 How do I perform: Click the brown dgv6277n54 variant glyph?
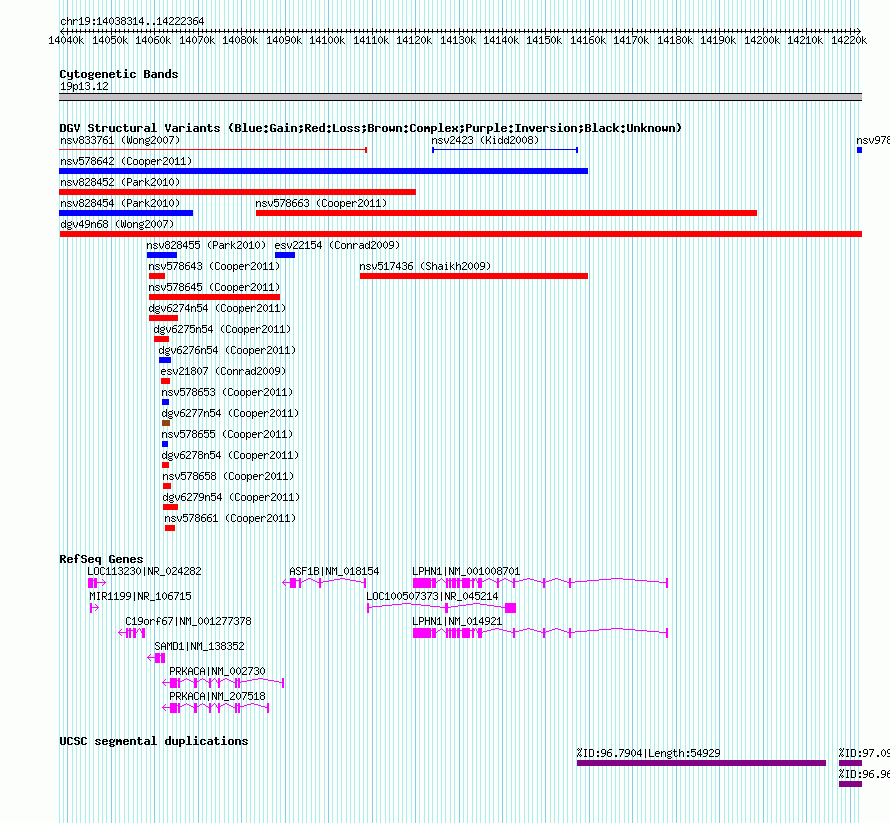tap(166, 423)
